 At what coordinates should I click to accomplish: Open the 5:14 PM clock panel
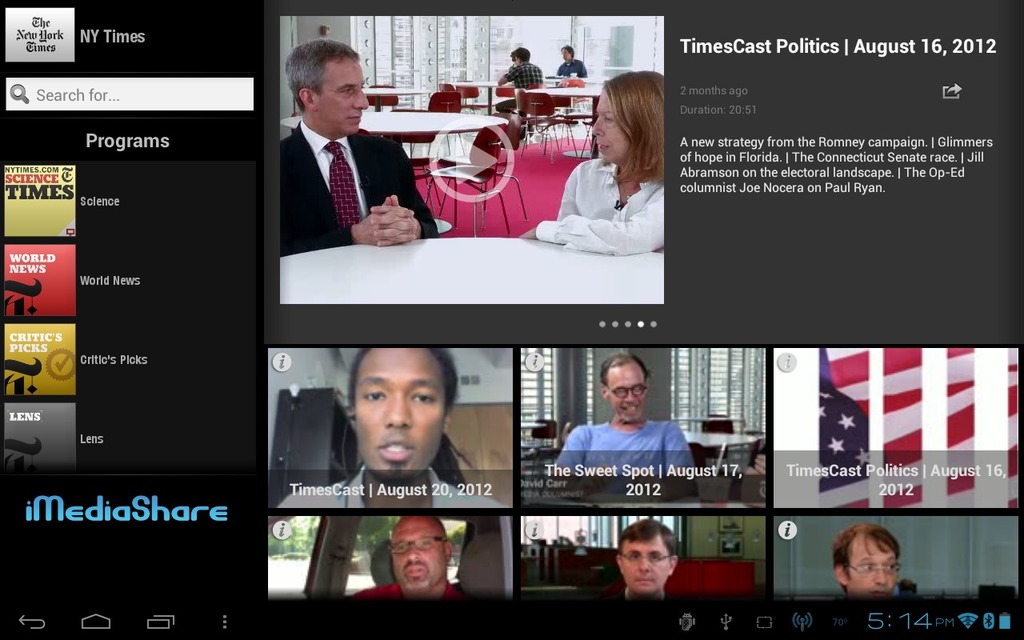[911, 620]
